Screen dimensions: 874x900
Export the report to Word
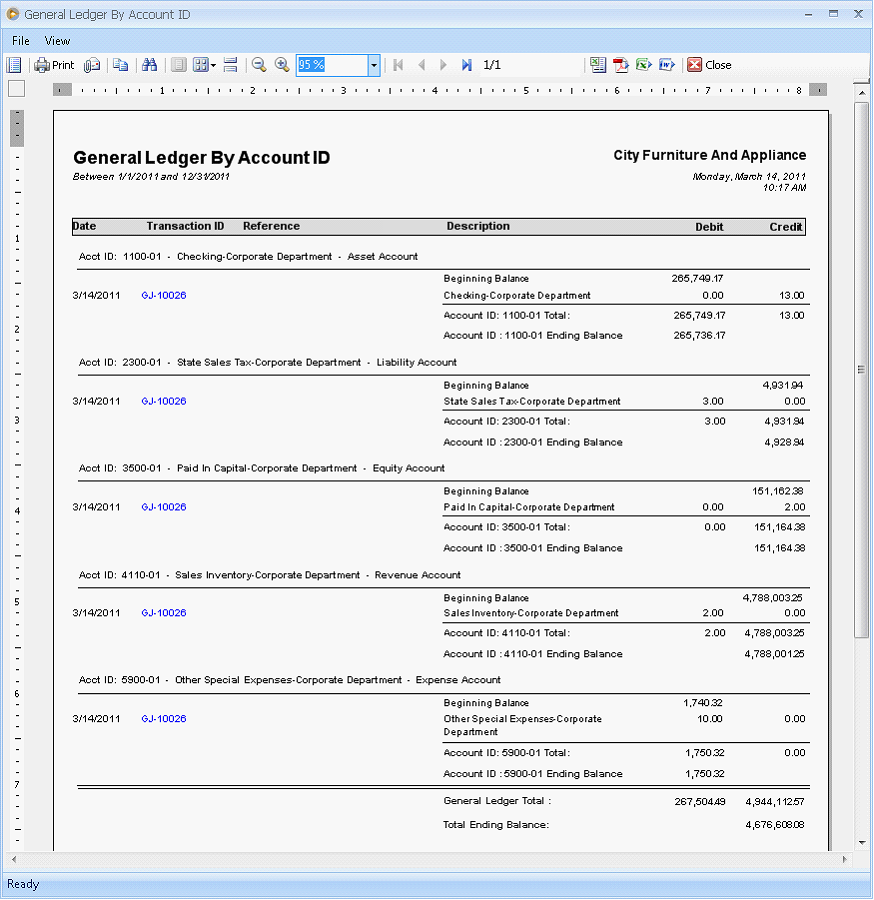[666, 65]
